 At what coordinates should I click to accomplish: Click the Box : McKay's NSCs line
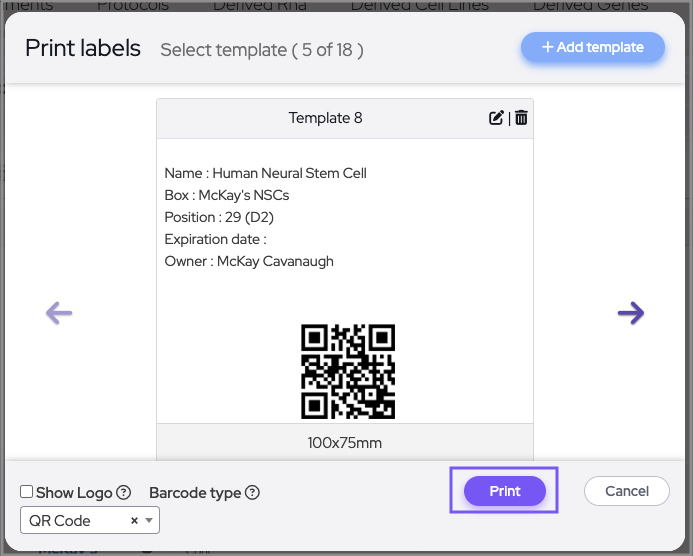226,195
